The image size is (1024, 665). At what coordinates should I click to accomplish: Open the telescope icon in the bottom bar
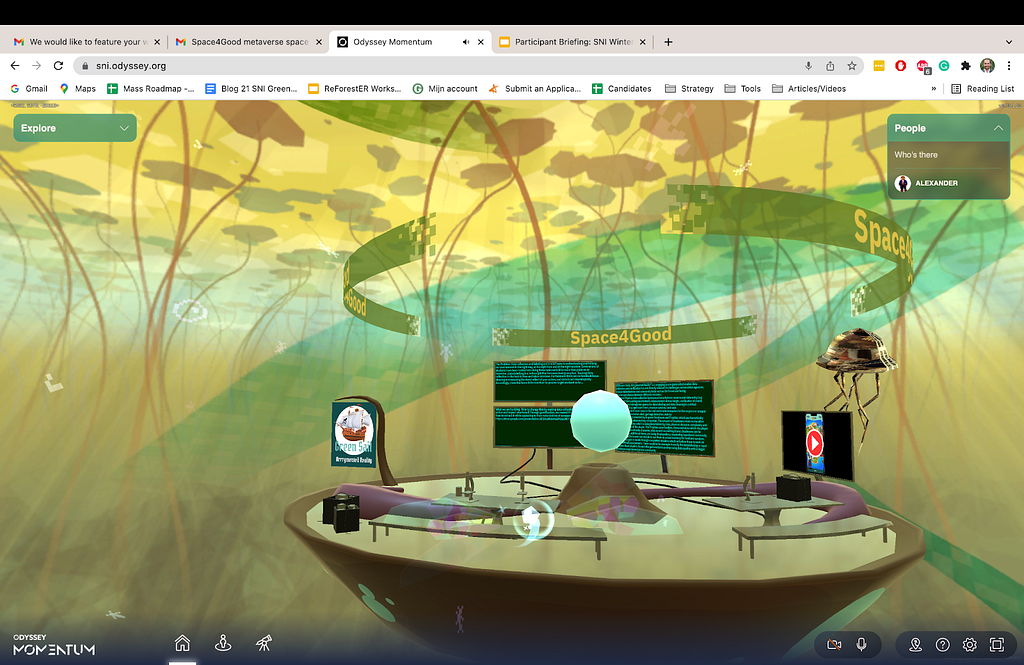coord(264,643)
